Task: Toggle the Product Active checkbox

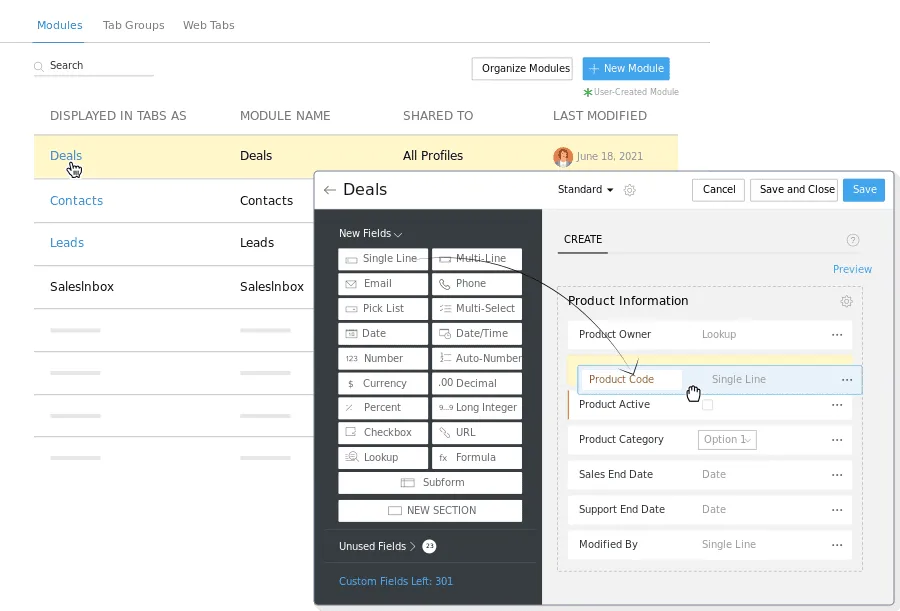Action: 708,405
